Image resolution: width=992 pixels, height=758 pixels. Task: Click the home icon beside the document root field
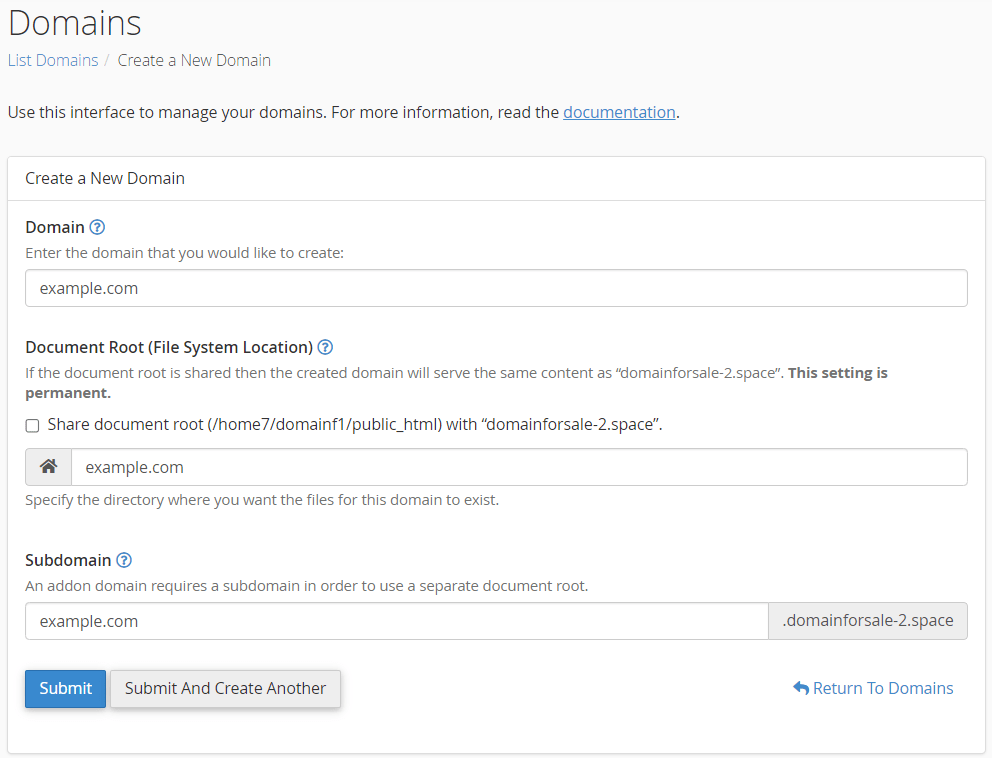[48, 467]
